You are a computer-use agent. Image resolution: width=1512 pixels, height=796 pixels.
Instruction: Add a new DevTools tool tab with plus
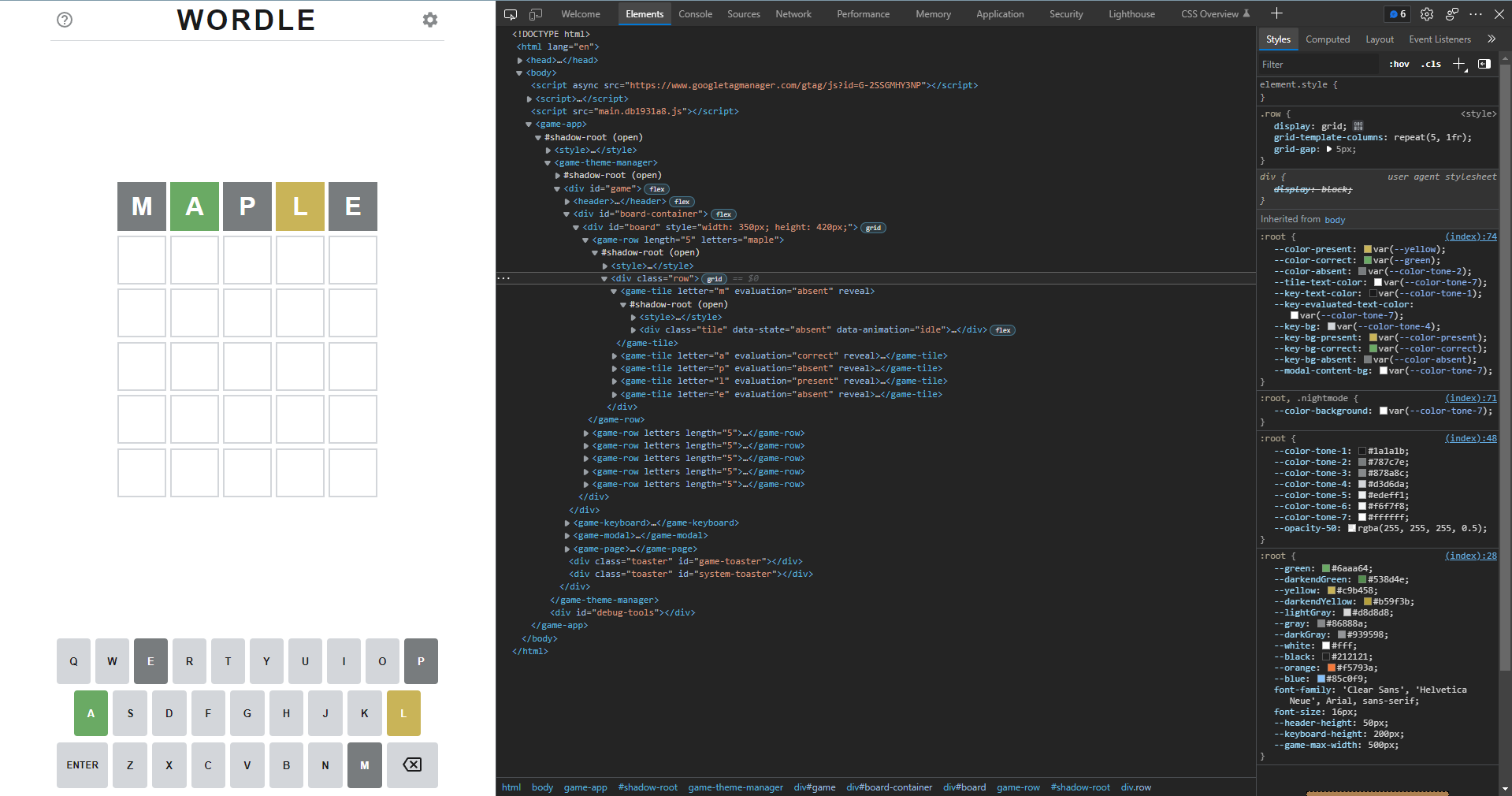1277,13
